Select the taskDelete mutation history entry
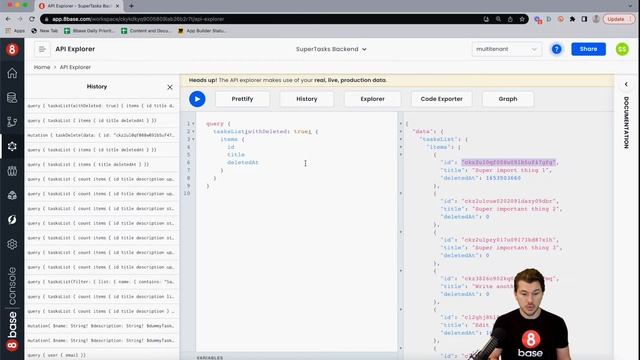Screen dimensions: 640x360 (x=102, y=135)
